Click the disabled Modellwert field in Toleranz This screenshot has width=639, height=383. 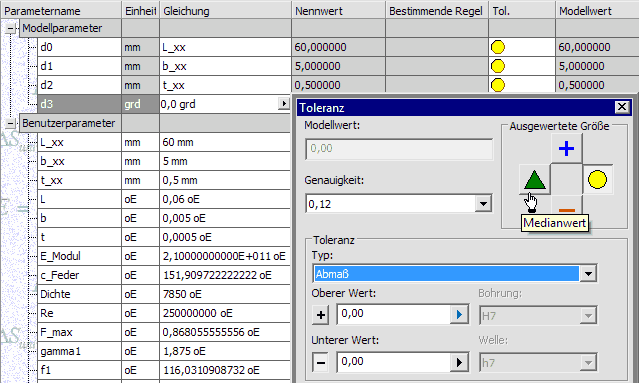tap(399, 149)
